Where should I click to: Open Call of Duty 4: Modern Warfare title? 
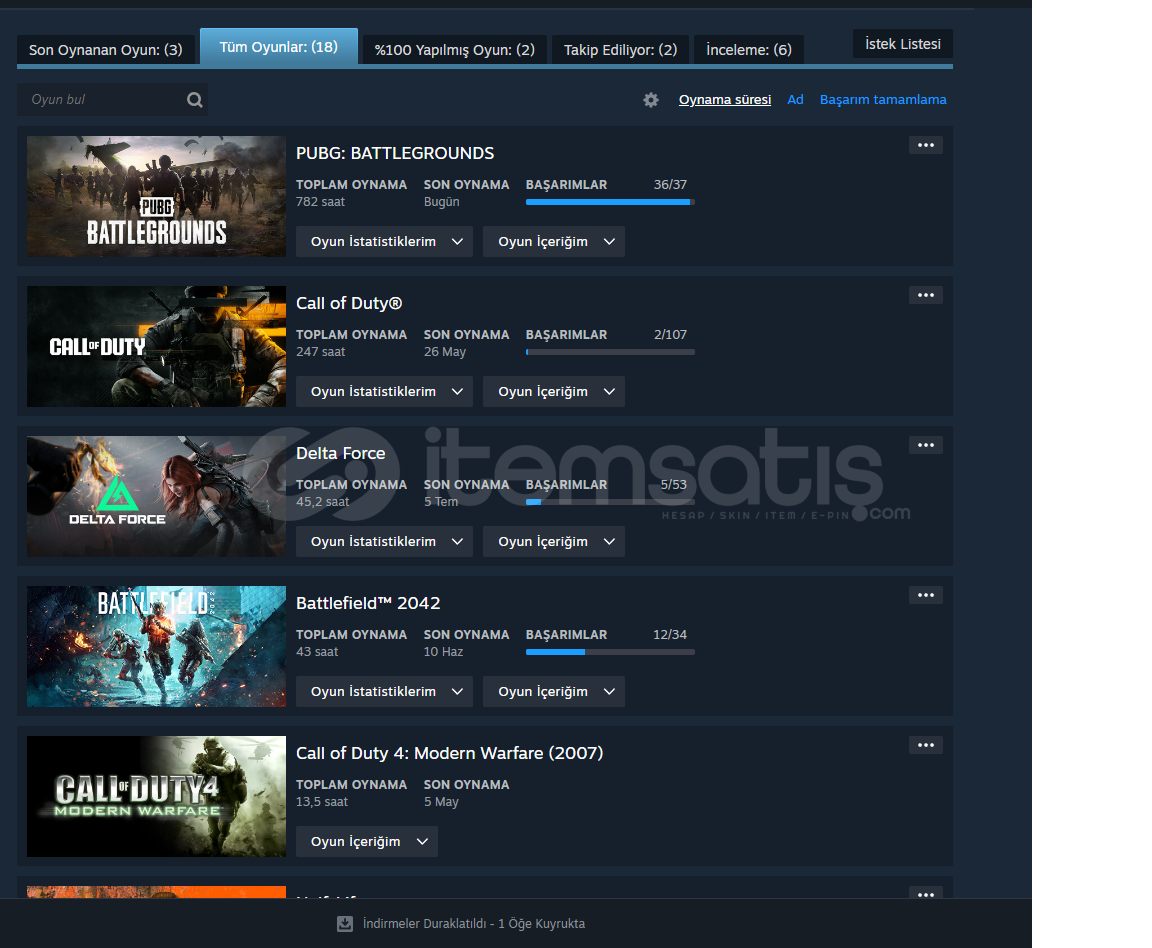click(x=450, y=753)
